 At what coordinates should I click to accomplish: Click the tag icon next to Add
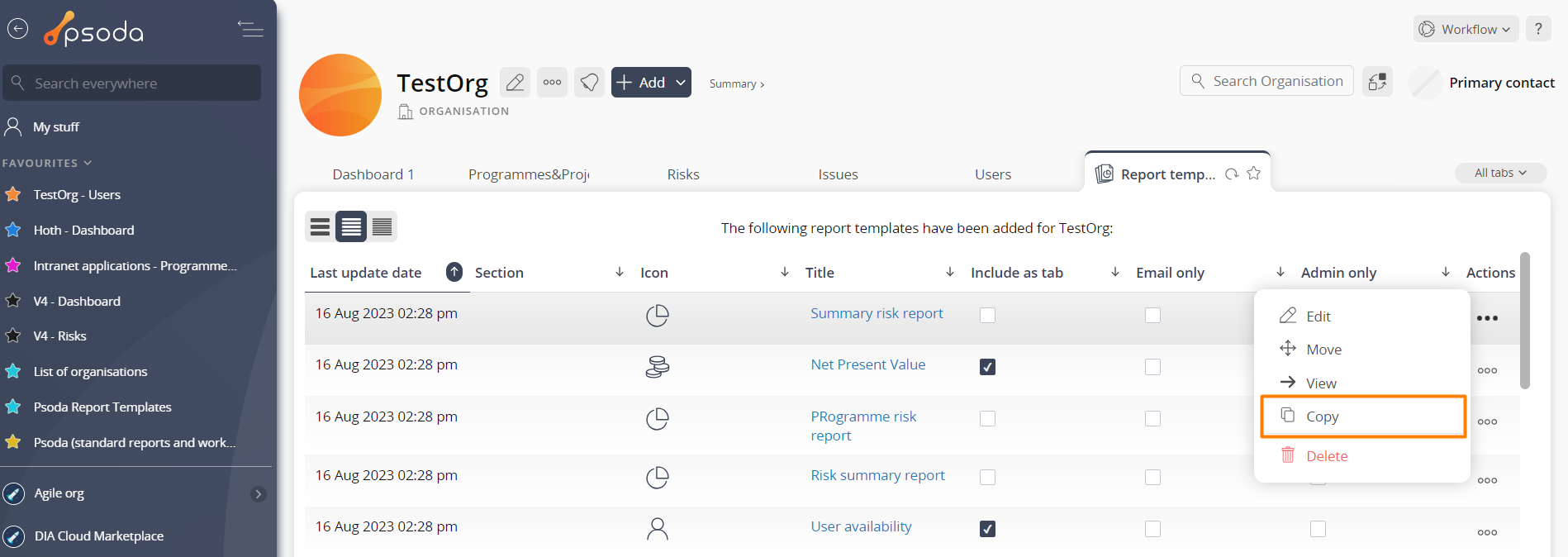point(589,83)
